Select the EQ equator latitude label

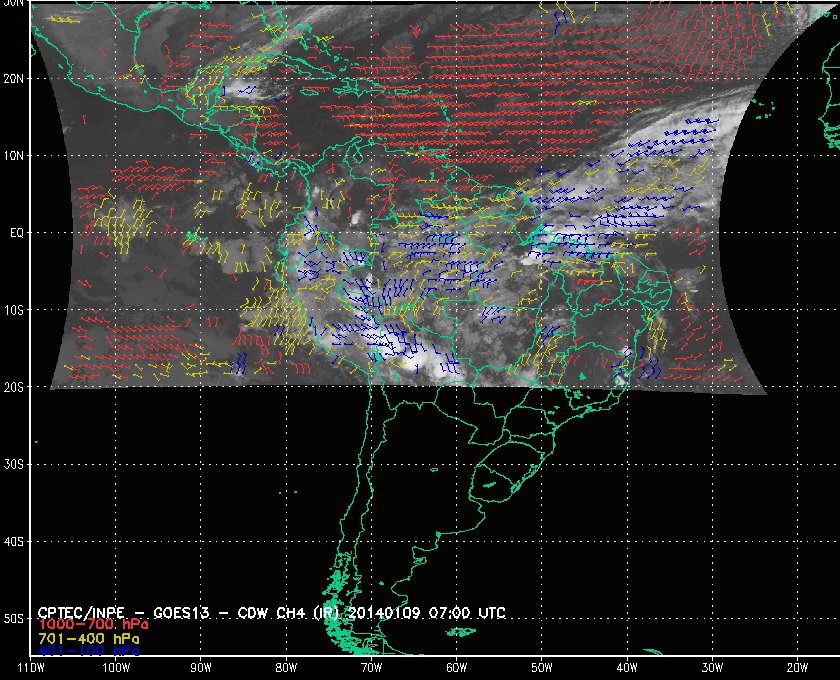[17, 234]
